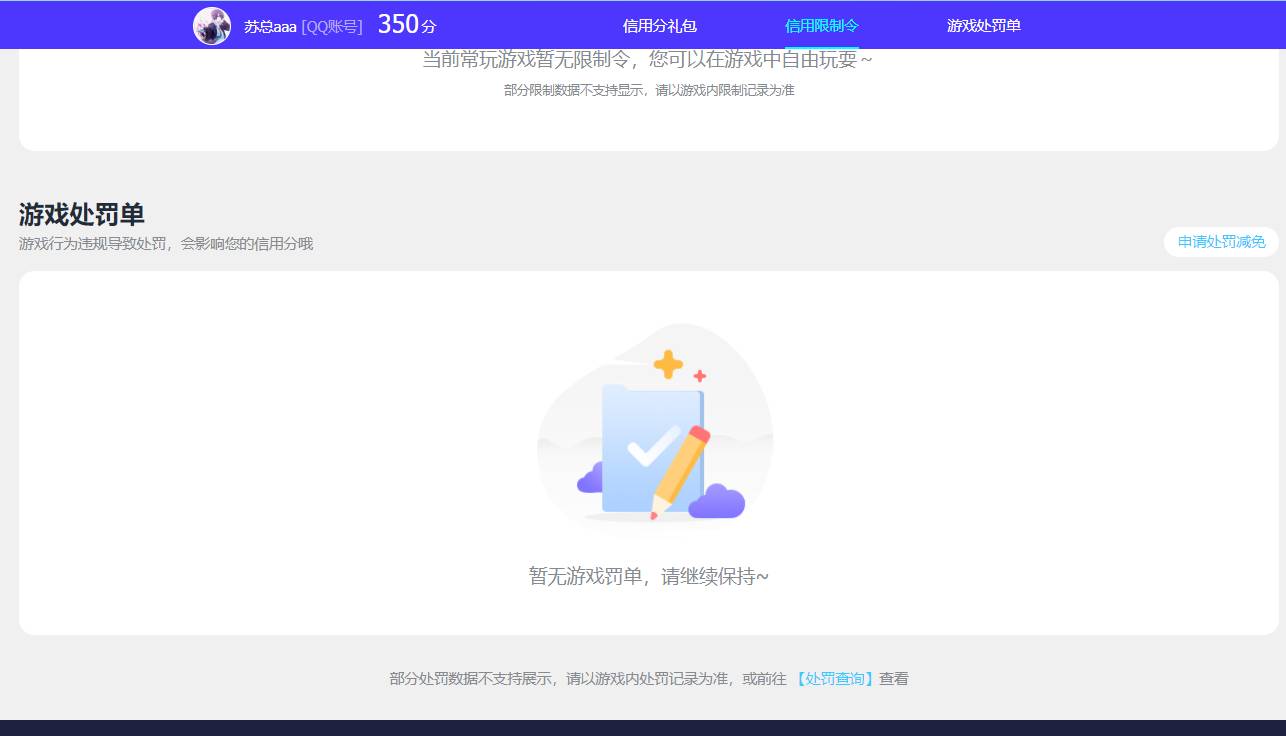Click the 部分限制数据不支持显示 notice text
Screen dimensions: 1286x736
tap(650, 89)
